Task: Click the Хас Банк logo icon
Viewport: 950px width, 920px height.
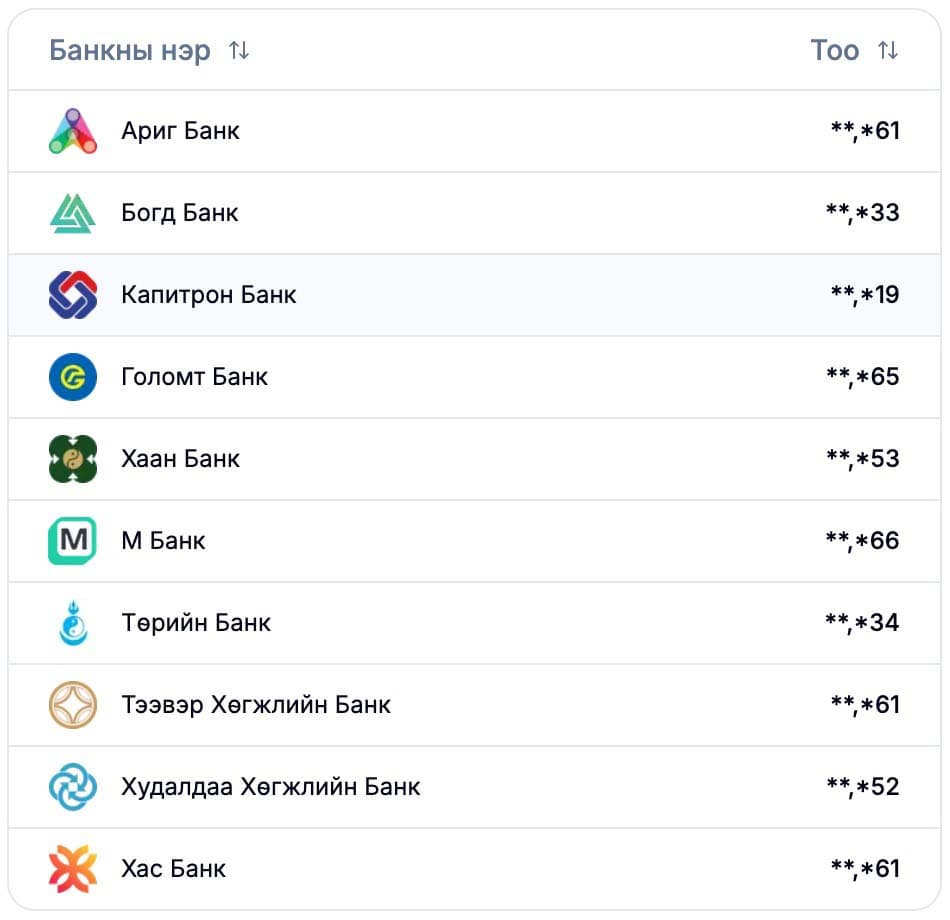Action: tap(73, 869)
